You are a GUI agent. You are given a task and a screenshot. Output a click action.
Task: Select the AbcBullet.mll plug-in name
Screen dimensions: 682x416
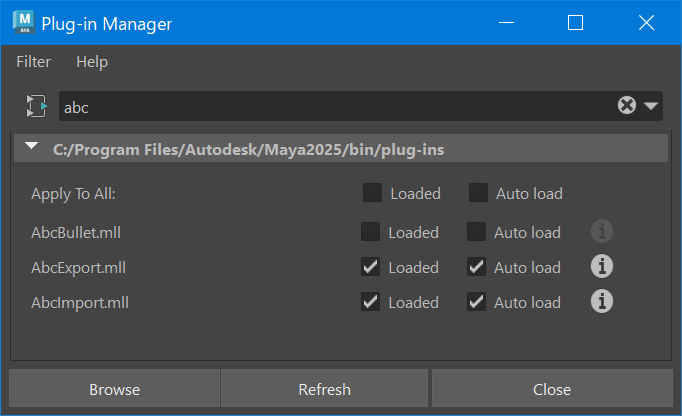76,232
